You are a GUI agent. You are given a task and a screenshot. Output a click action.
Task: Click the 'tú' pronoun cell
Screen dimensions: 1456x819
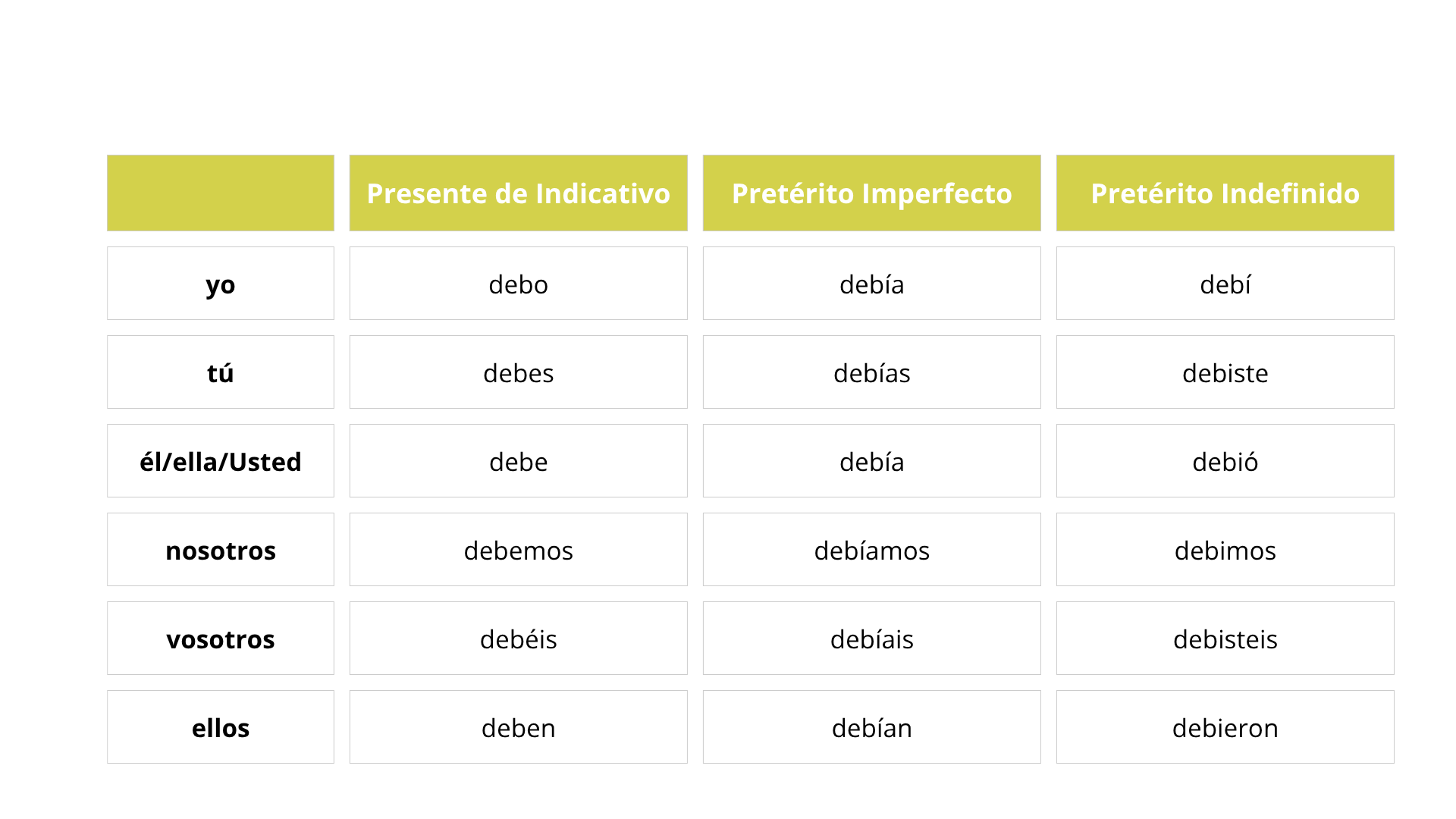tap(221, 372)
